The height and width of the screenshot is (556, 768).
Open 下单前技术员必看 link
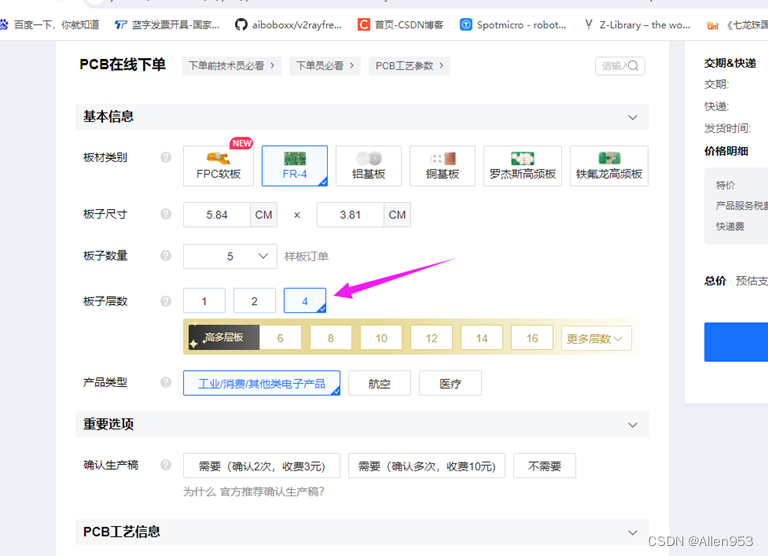pos(231,66)
